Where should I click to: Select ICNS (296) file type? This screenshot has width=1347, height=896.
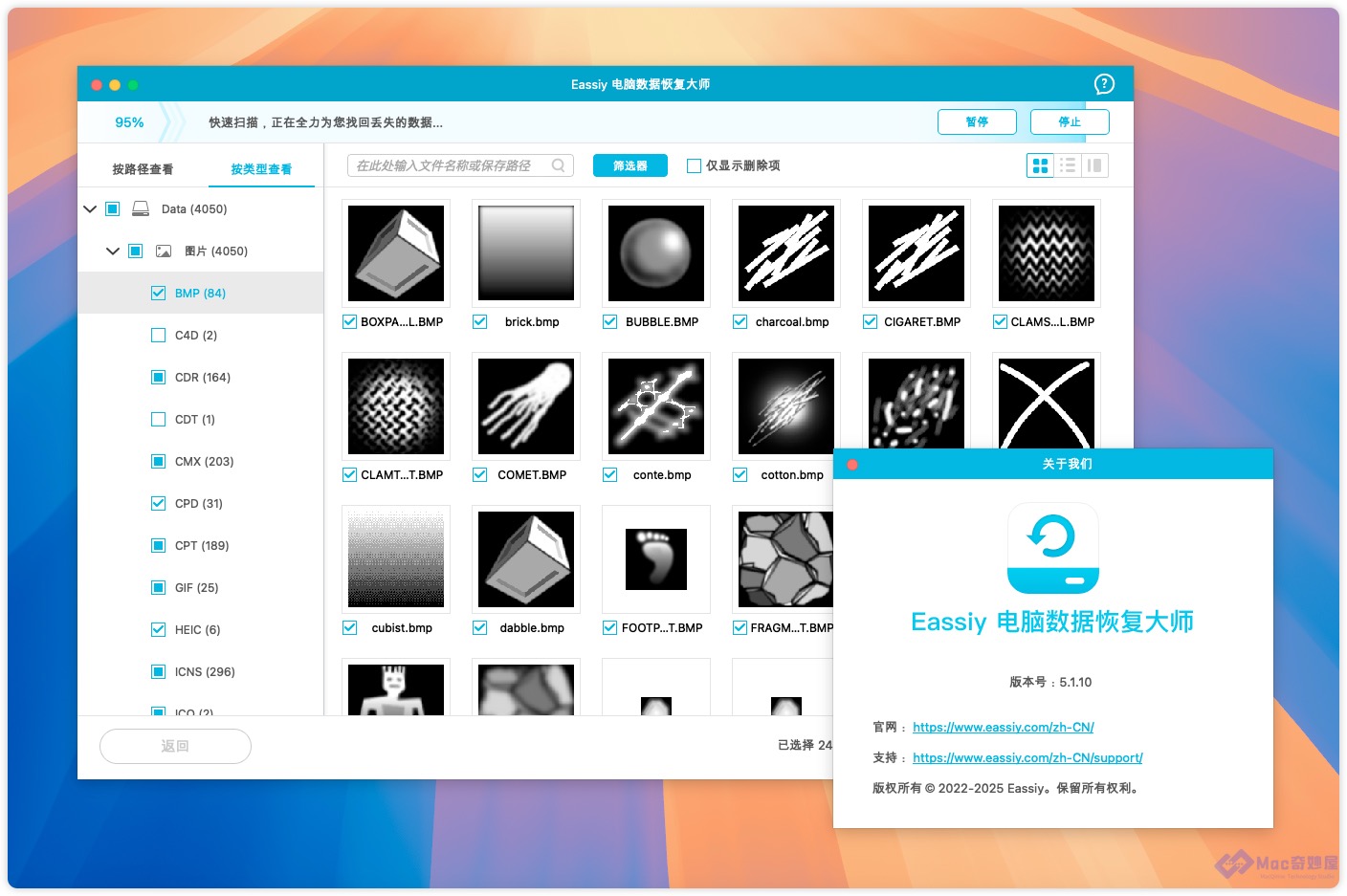tap(205, 671)
